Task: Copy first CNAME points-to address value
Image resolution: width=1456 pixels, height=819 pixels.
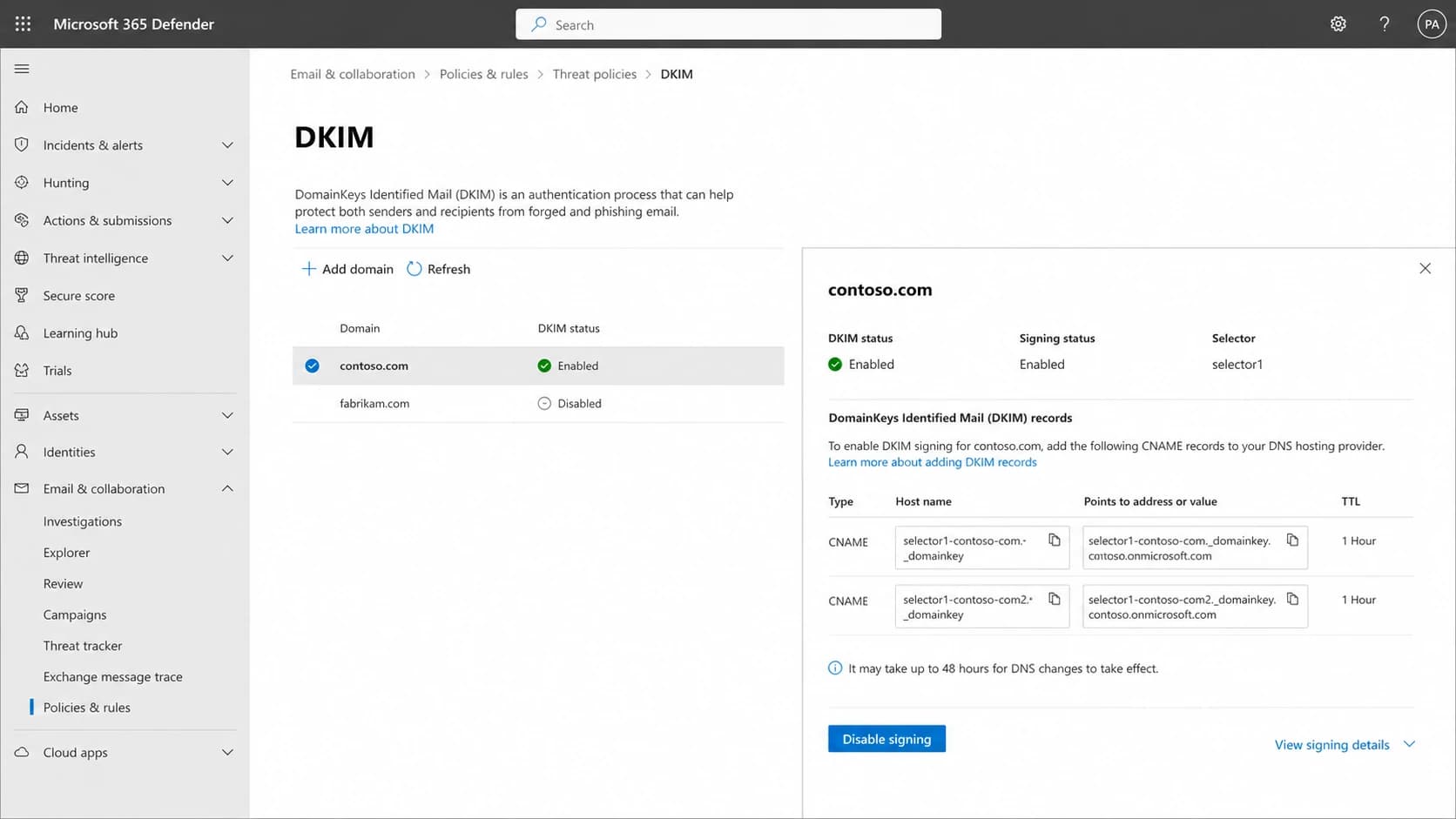Action: coord(1293,540)
